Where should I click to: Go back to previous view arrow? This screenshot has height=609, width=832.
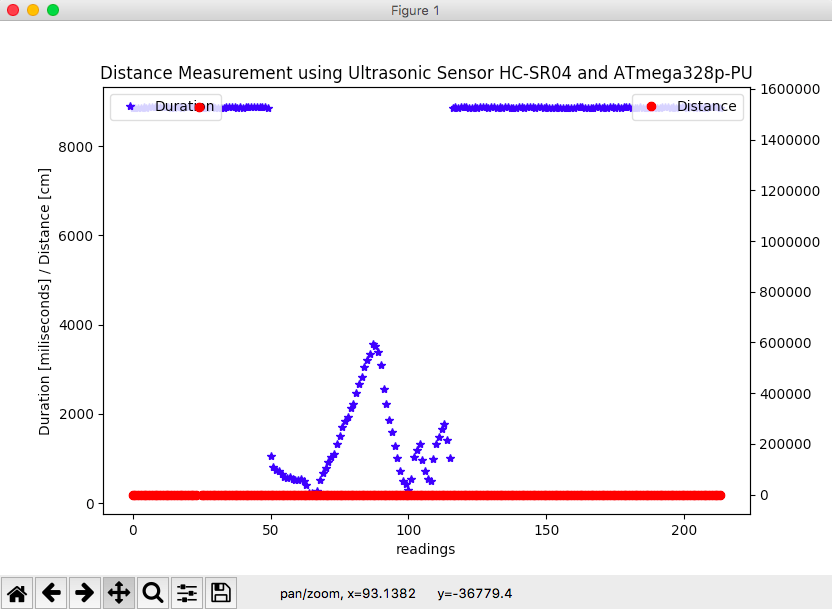51,593
